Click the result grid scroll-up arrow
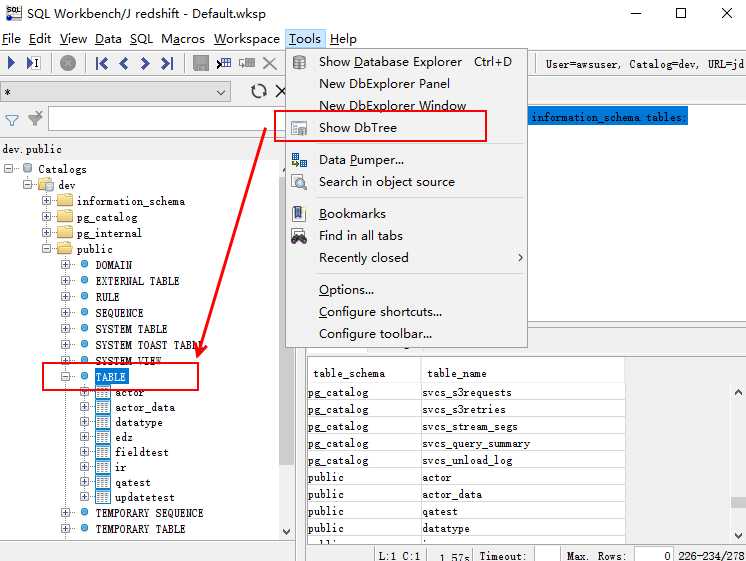746x561 pixels. (x=738, y=393)
